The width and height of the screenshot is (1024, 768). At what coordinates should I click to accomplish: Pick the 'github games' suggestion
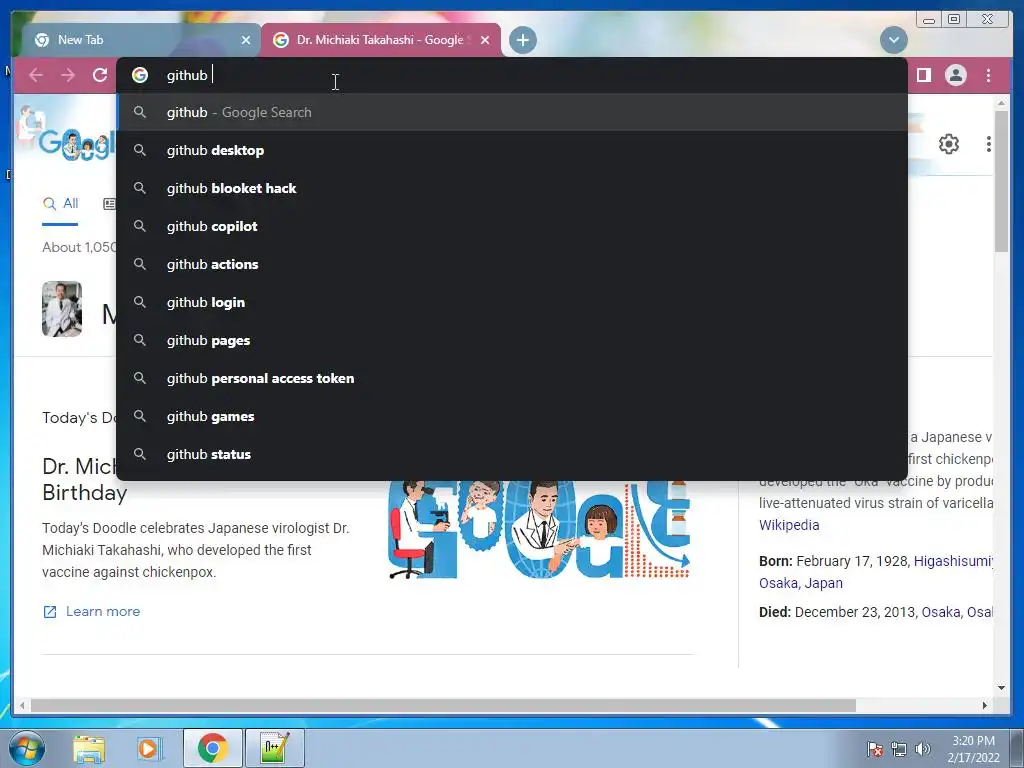[x=513, y=416]
